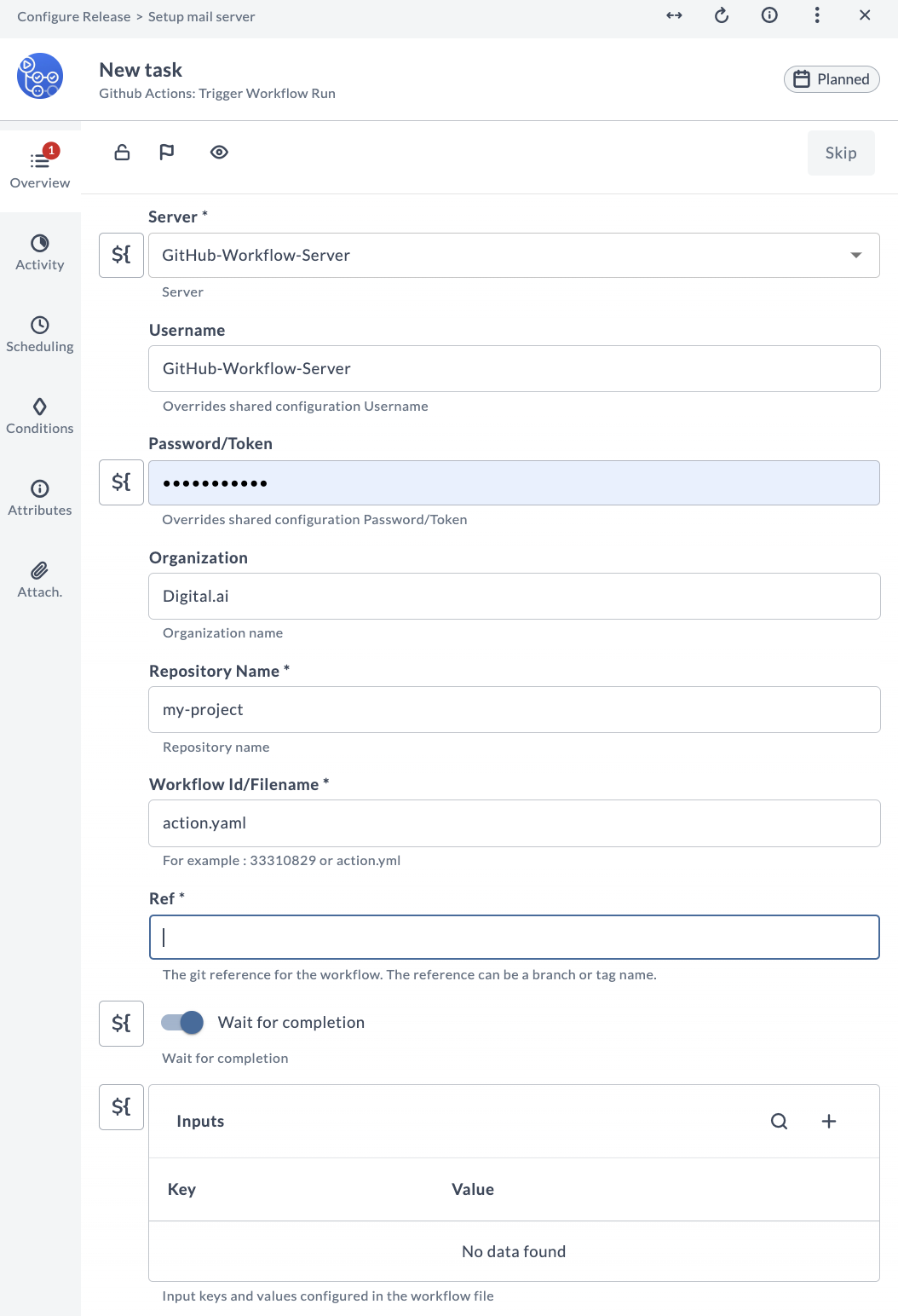Click the Value column header
898x1316 pixels.
(x=473, y=1189)
